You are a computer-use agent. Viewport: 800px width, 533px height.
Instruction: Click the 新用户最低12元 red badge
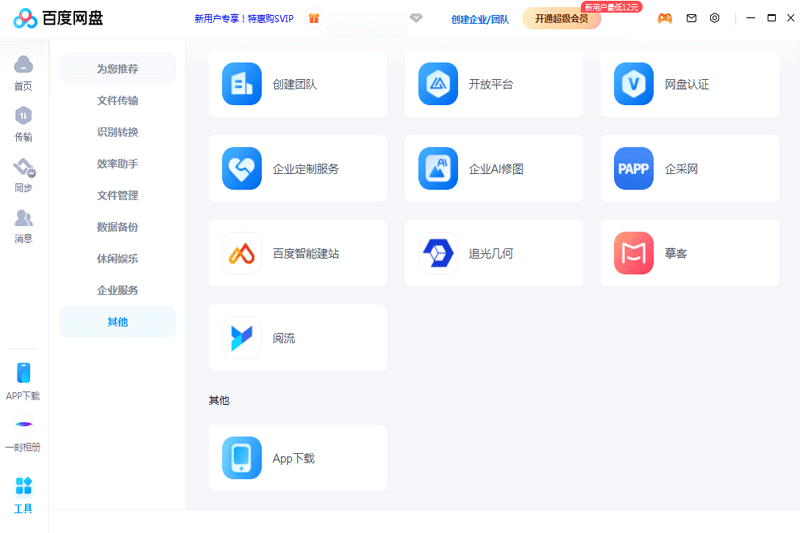611,7
